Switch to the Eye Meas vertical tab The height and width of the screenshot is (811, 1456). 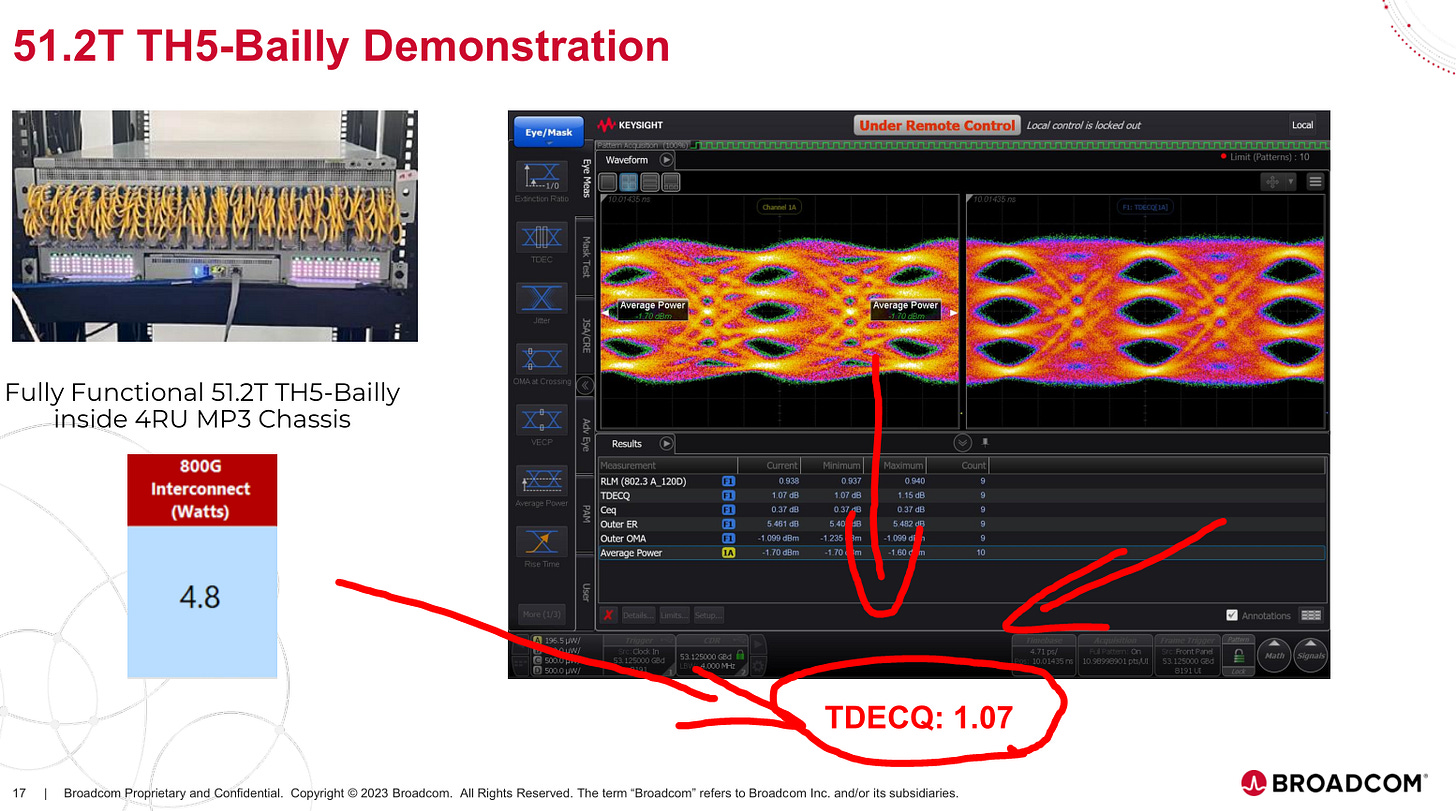[x=586, y=180]
